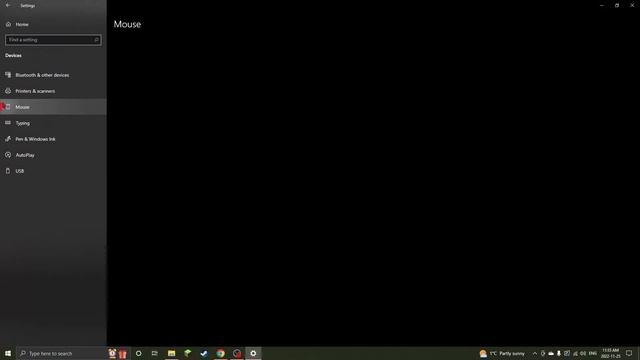Viewport: 640px width, 360px height.
Task: Open the blue checkmark app on taskbar
Action: pos(204,353)
